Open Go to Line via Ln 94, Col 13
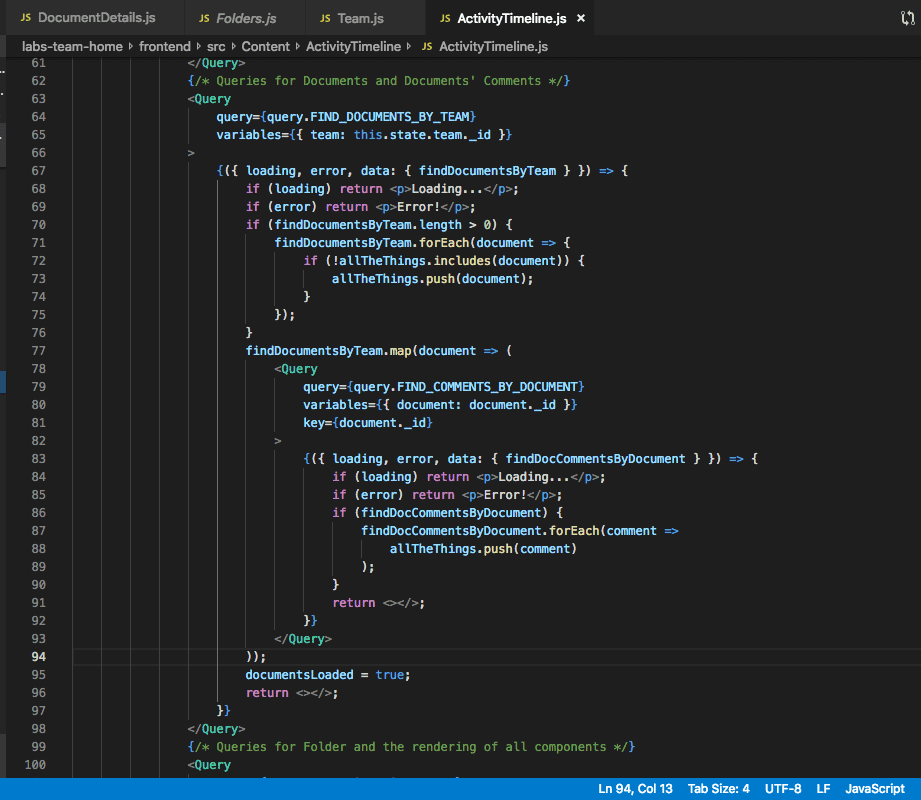Screen dimensions: 921x800 coord(635,789)
